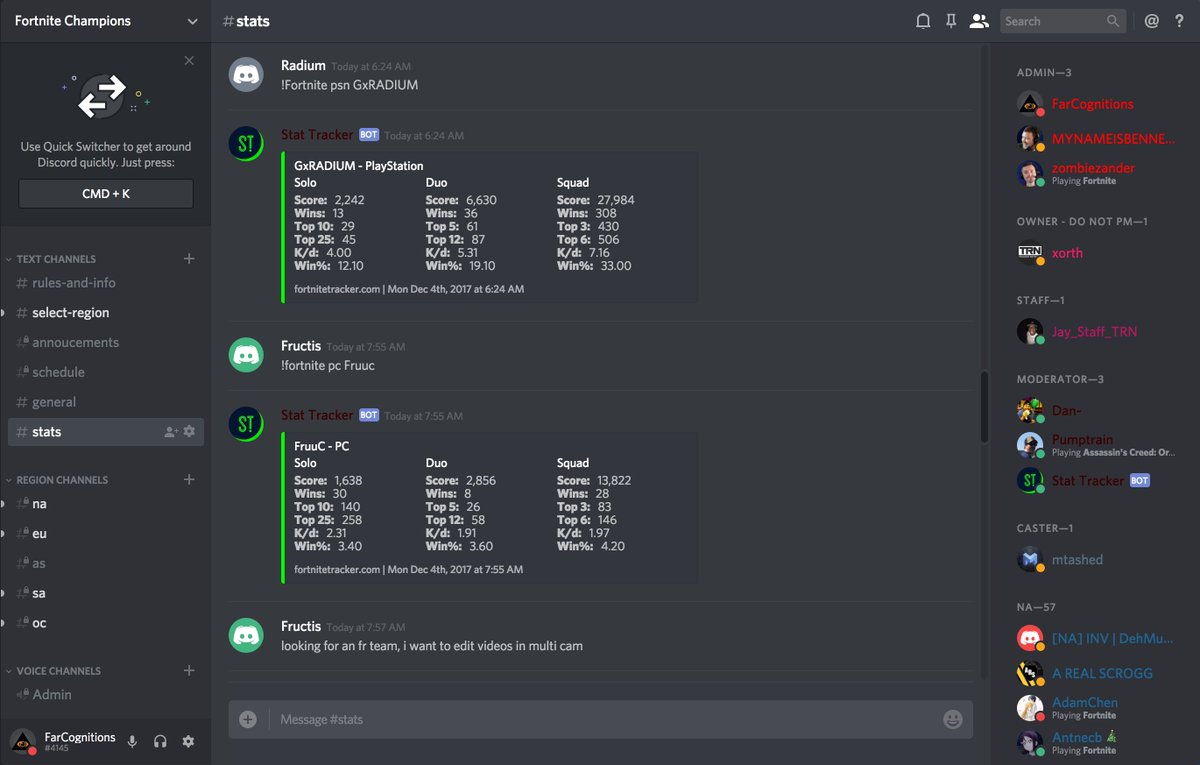Click Fructis avatar on 7:57 AM message
The width and height of the screenshot is (1200, 765).
coord(246,635)
